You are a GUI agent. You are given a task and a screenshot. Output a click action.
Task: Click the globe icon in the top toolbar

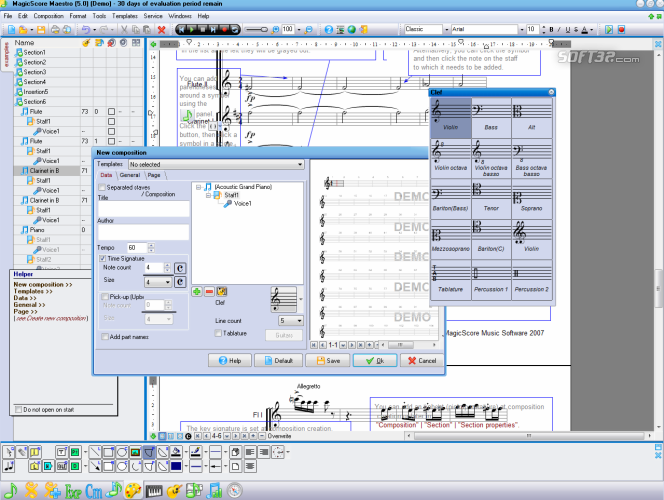(x=351, y=29)
